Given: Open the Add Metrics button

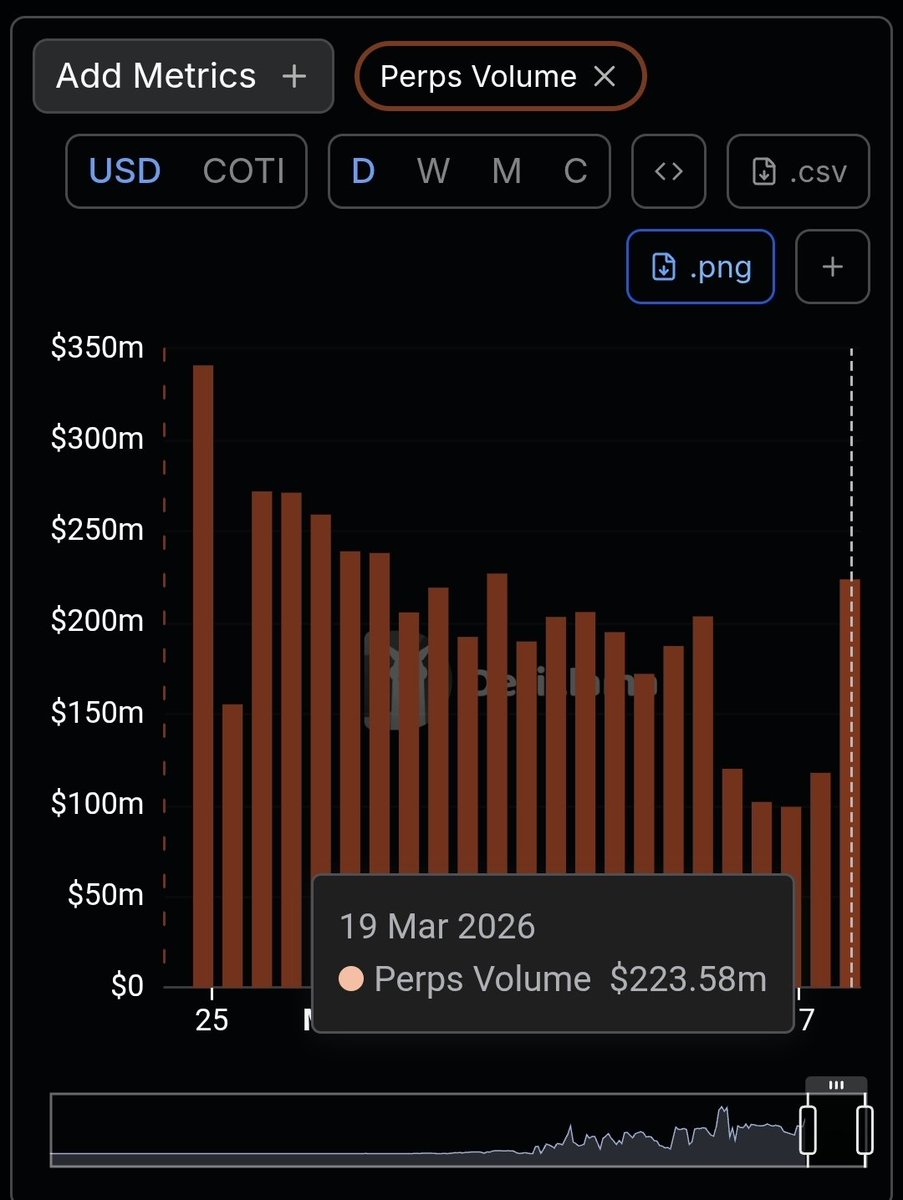Looking at the screenshot, I should pyautogui.click(x=183, y=76).
